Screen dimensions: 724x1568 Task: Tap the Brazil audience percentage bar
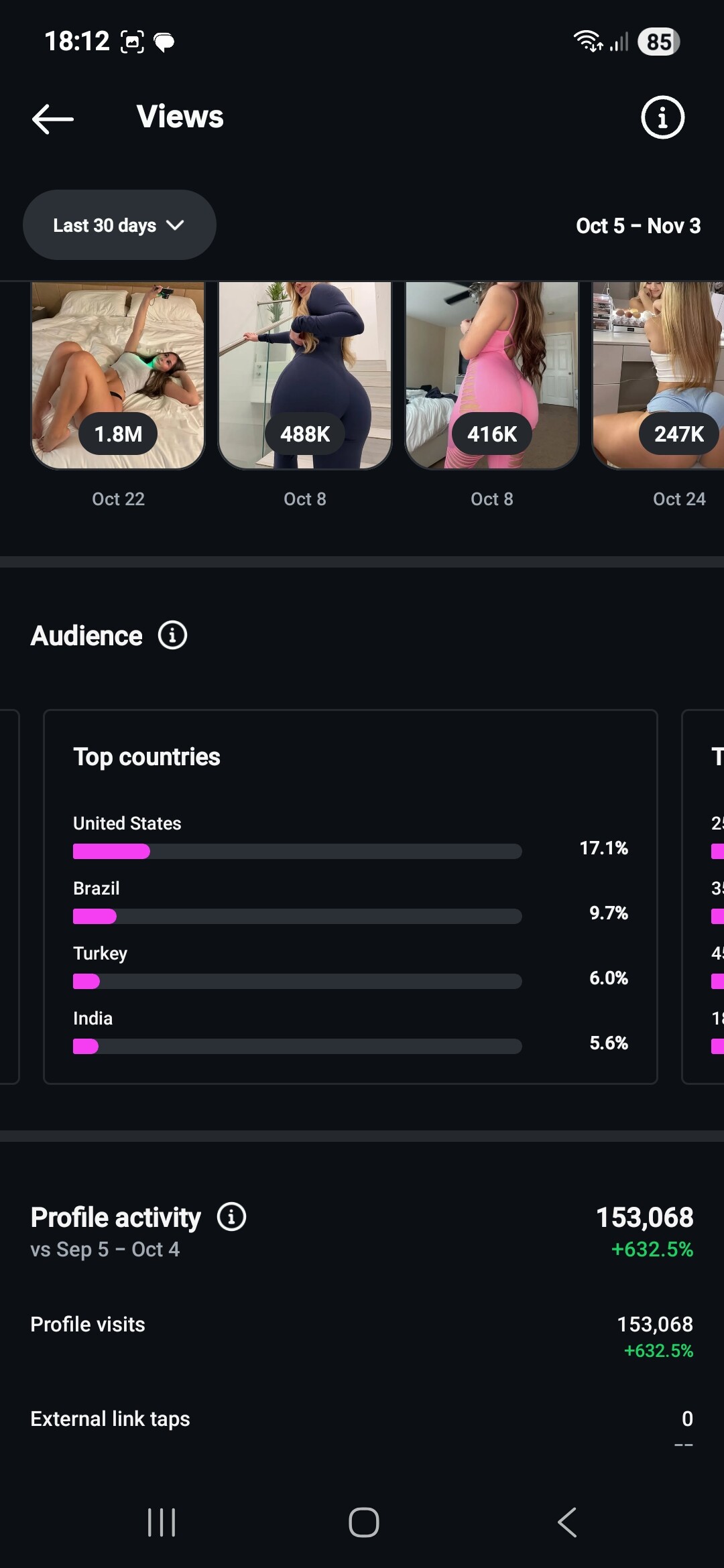(297, 917)
